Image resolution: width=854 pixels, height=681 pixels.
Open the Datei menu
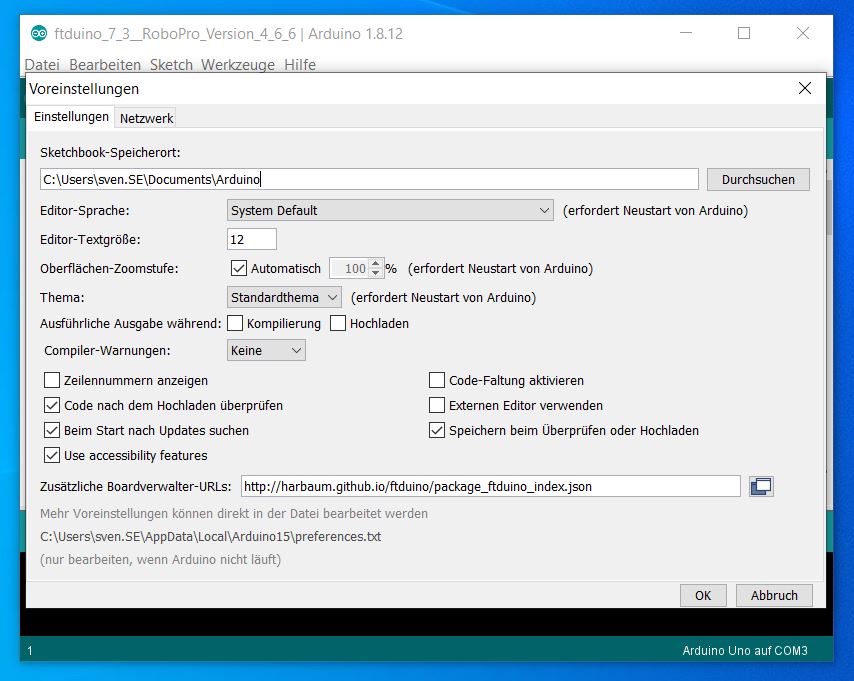click(x=42, y=64)
